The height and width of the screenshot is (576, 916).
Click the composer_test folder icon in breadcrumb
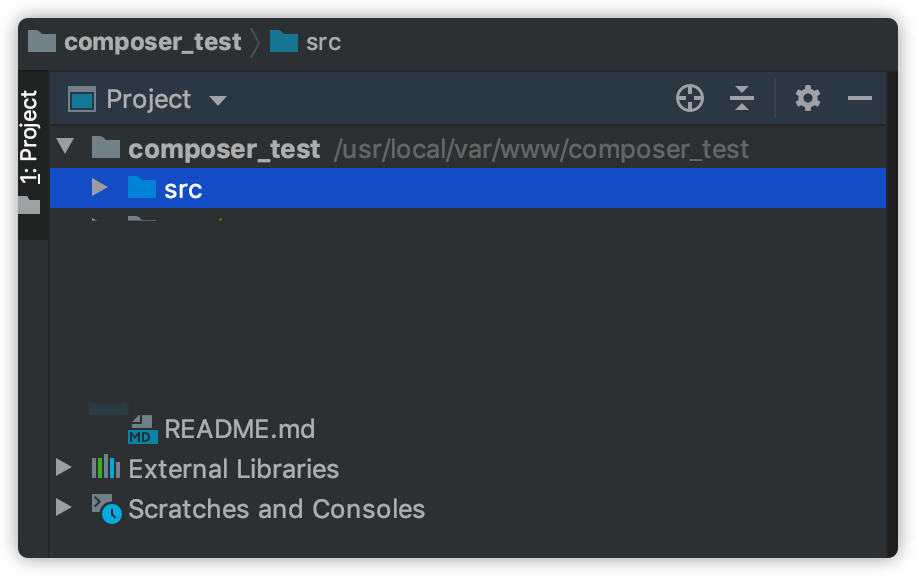42,42
